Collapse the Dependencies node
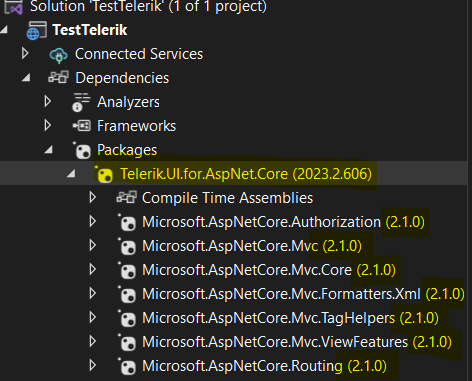 [x=26, y=78]
